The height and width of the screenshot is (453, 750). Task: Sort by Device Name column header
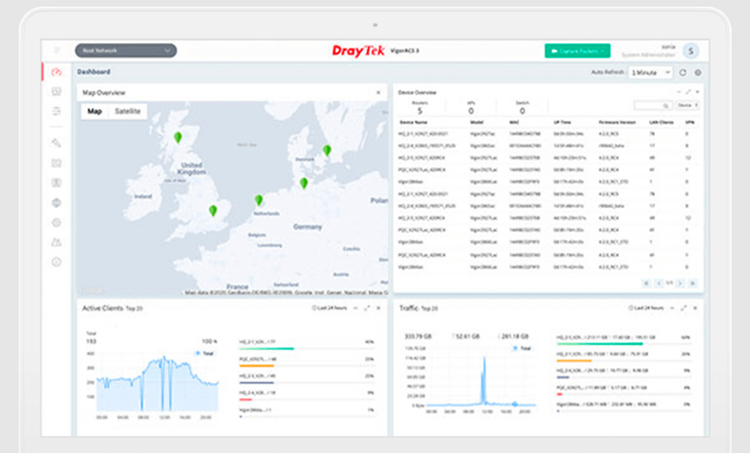click(414, 122)
